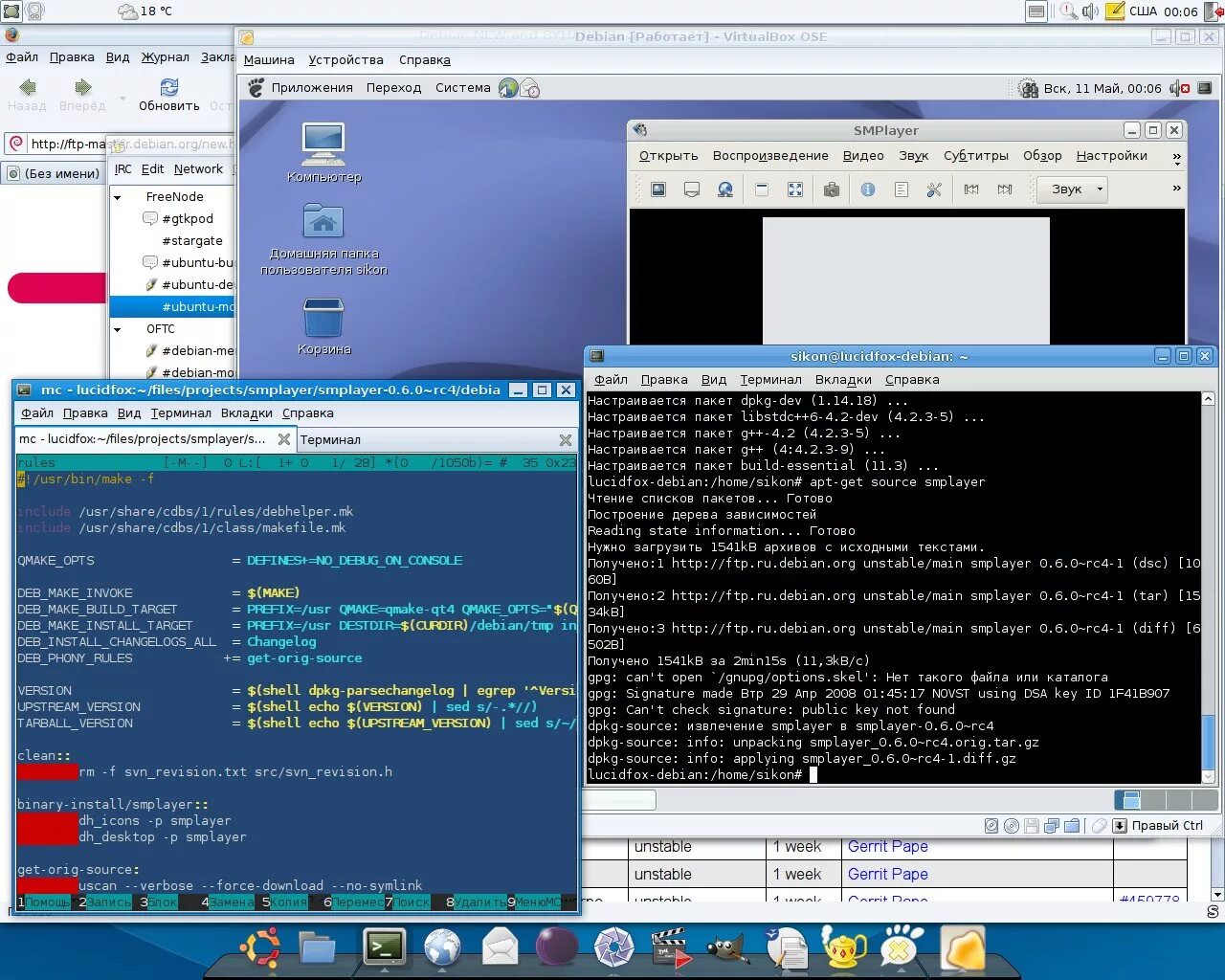
Task: Select #gtkpod channel in IRC tree
Action: [188, 219]
